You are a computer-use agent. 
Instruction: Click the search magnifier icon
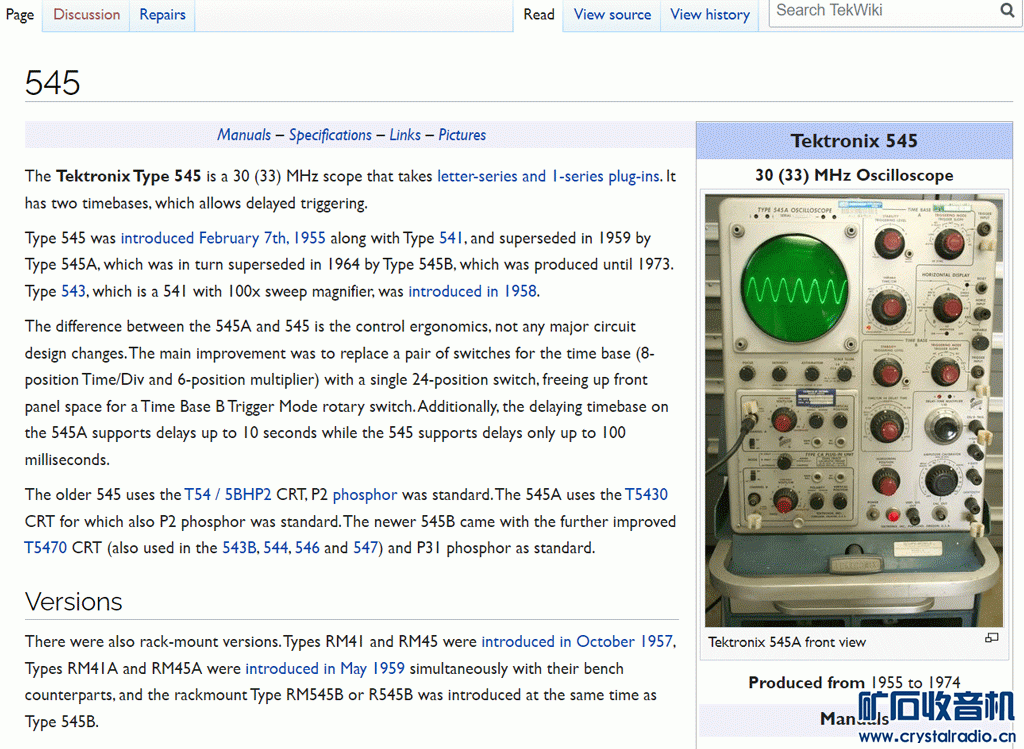pyautogui.click(x=1007, y=10)
